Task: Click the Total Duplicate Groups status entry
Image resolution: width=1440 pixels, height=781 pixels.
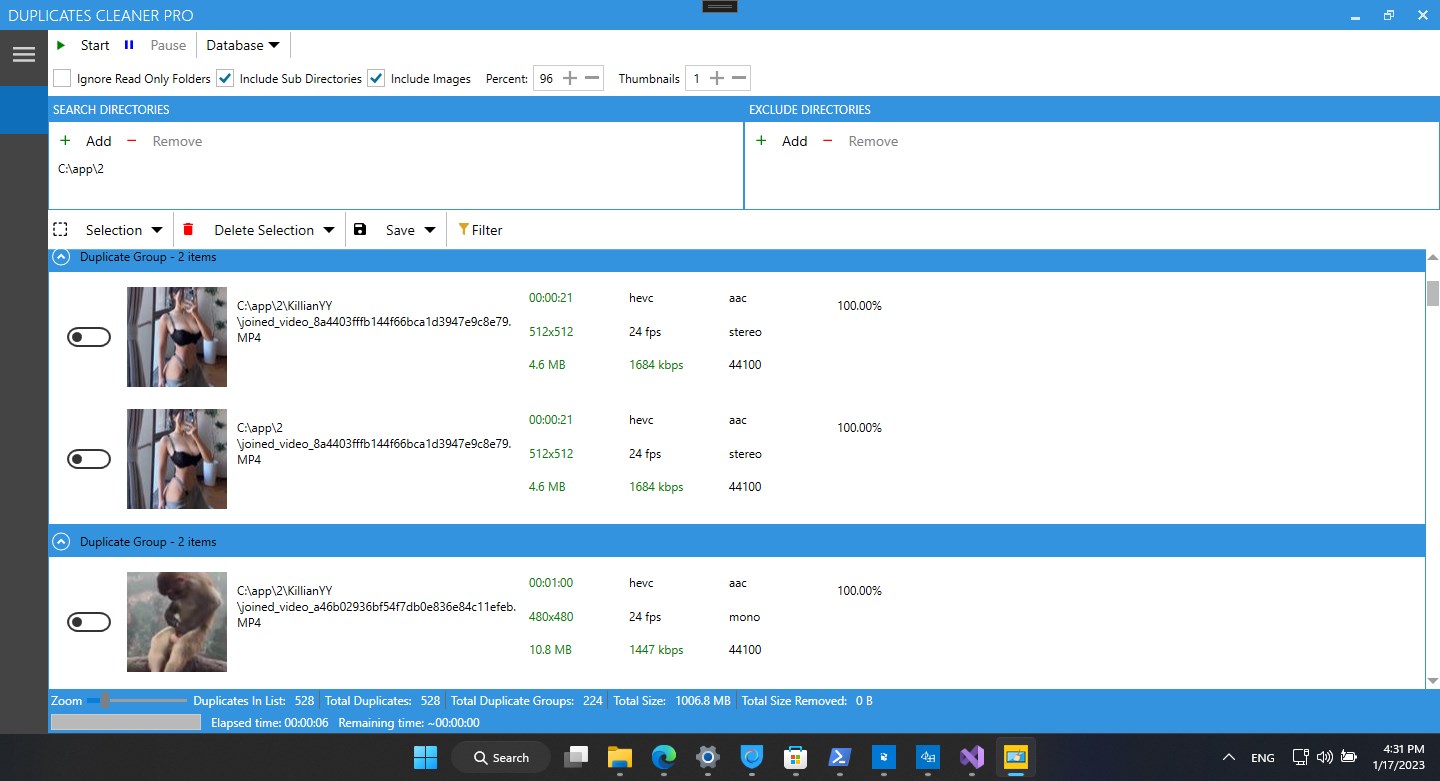Action: point(527,701)
